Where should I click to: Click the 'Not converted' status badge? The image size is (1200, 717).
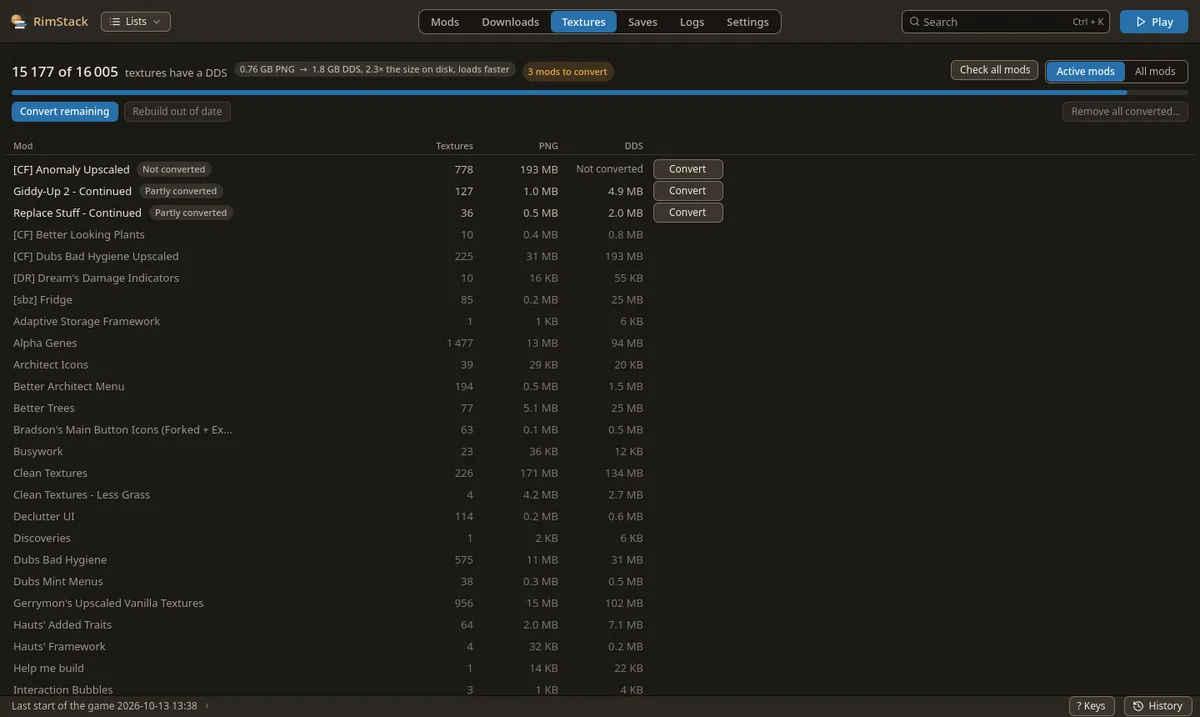[174, 169]
